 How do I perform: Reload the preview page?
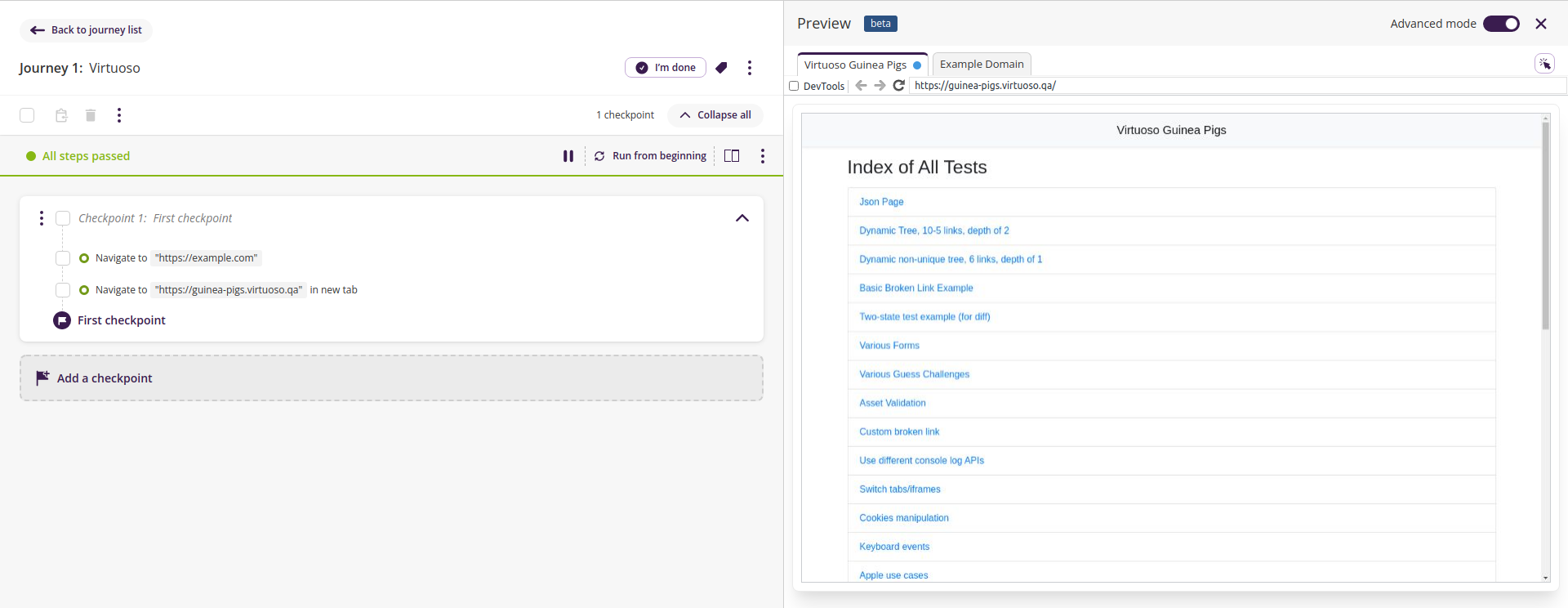tap(899, 86)
